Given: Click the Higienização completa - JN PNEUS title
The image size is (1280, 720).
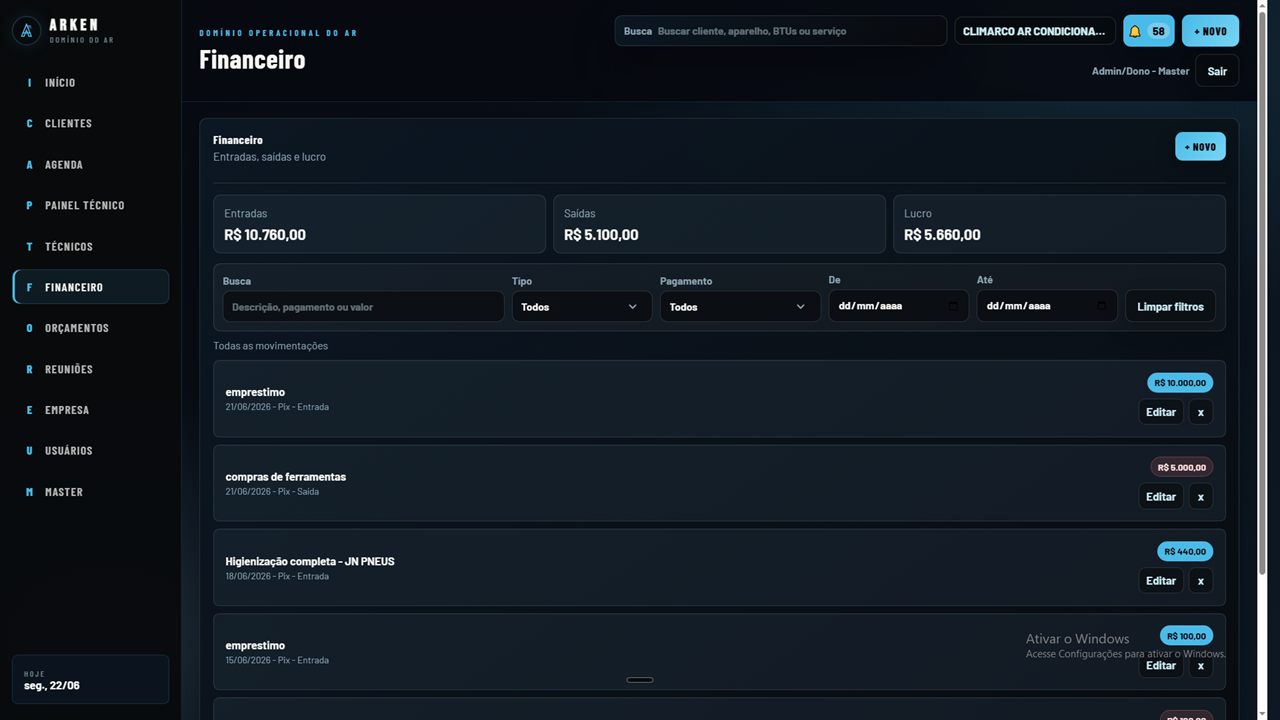Looking at the screenshot, I should [x=310, y=562].
